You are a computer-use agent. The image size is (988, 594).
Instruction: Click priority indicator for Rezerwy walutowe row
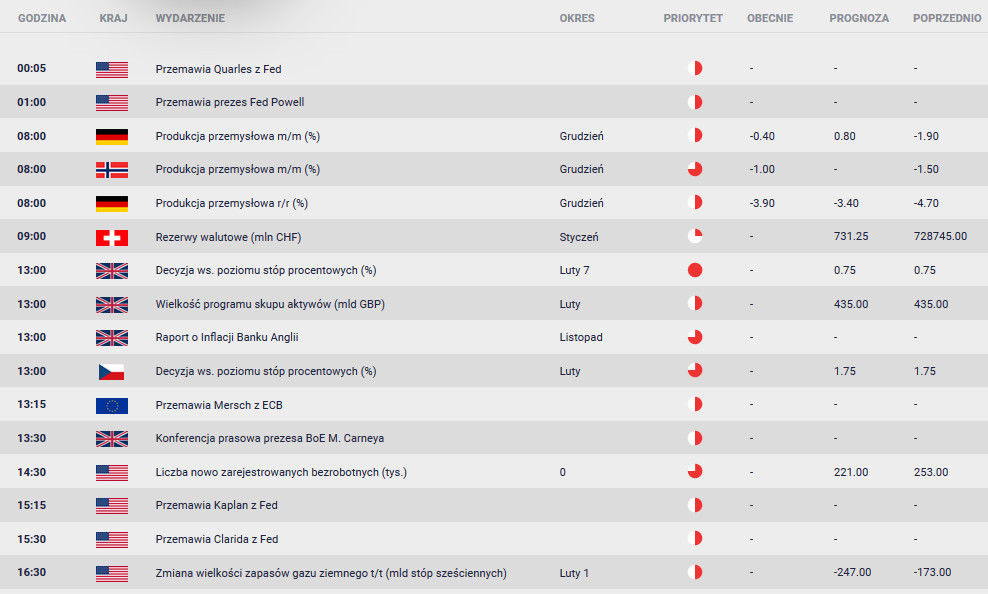pos(695,236)
